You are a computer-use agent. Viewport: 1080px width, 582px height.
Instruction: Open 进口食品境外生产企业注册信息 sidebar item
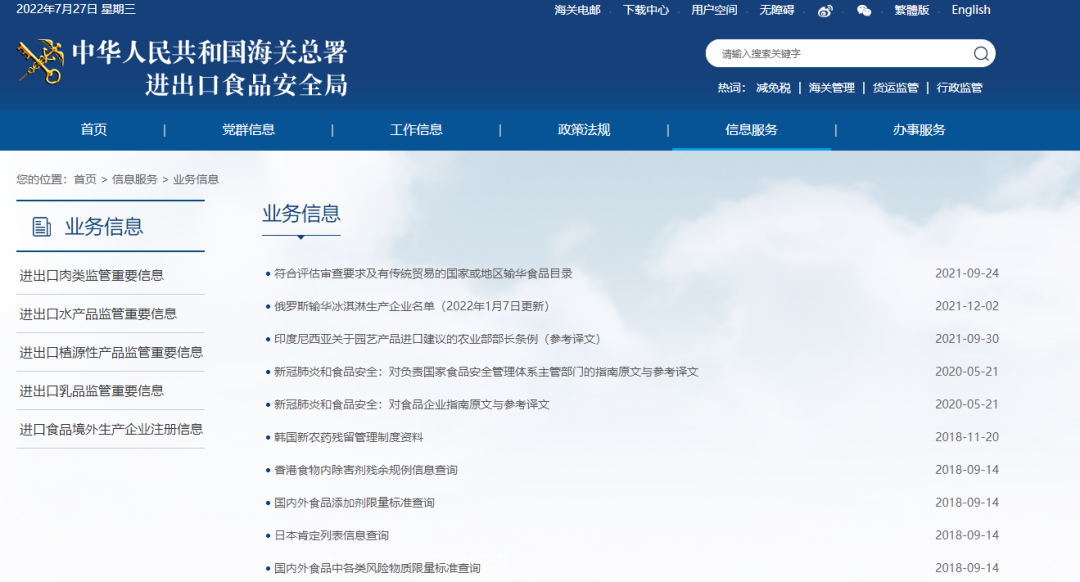[111, 430]
